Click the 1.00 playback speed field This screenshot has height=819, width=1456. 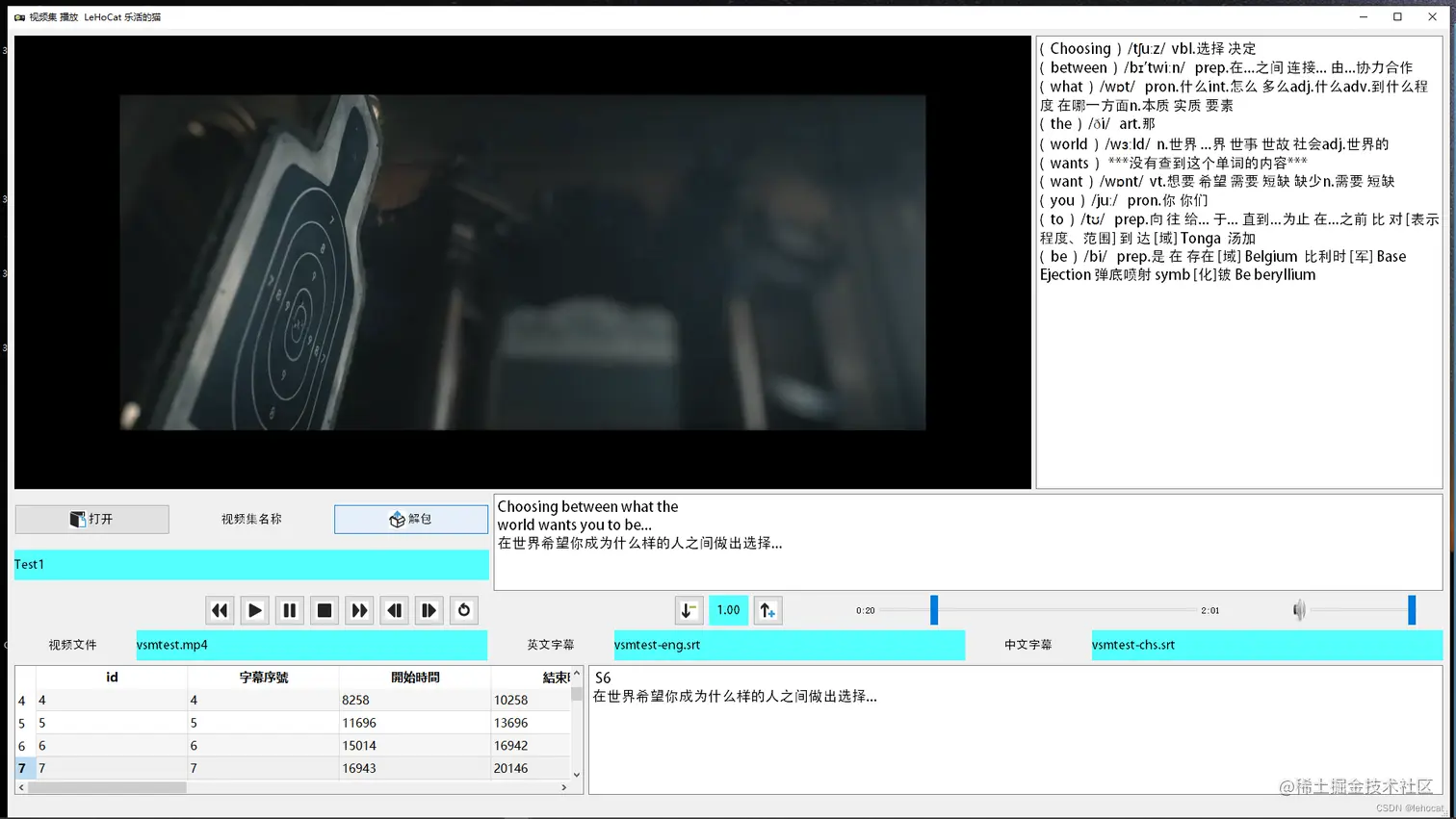[728, 610]
